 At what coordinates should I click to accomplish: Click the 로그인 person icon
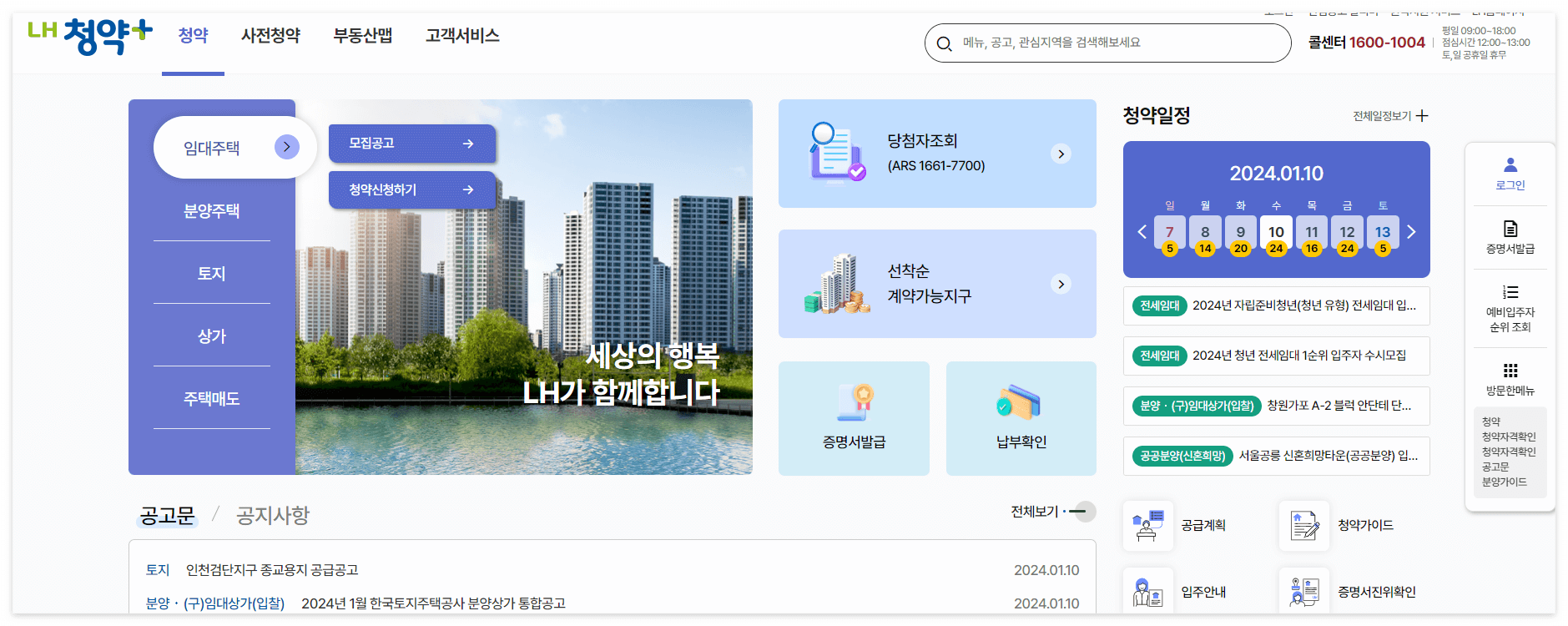click(1510, 165)
